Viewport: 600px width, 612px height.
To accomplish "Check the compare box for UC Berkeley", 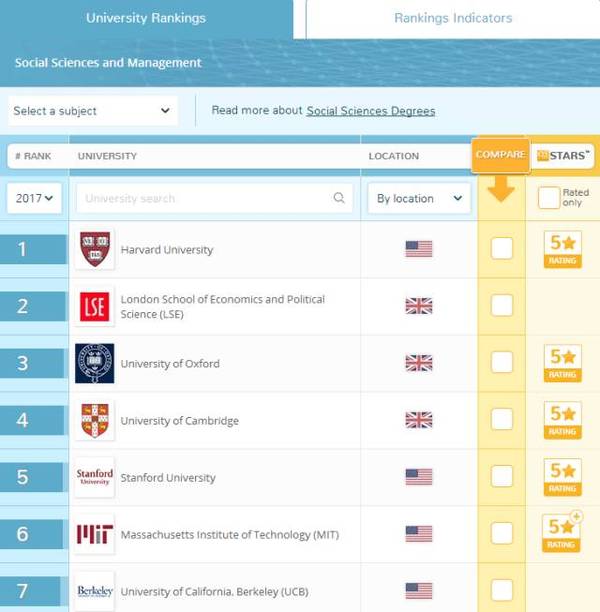I will click(x=502, y=590).
